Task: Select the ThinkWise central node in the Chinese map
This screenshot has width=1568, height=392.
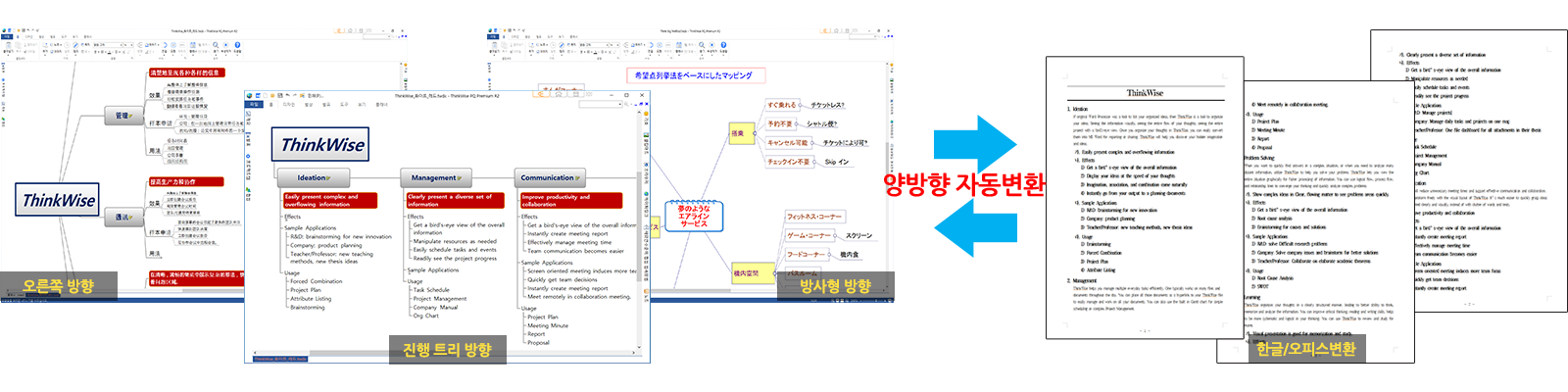Action: 59,200
